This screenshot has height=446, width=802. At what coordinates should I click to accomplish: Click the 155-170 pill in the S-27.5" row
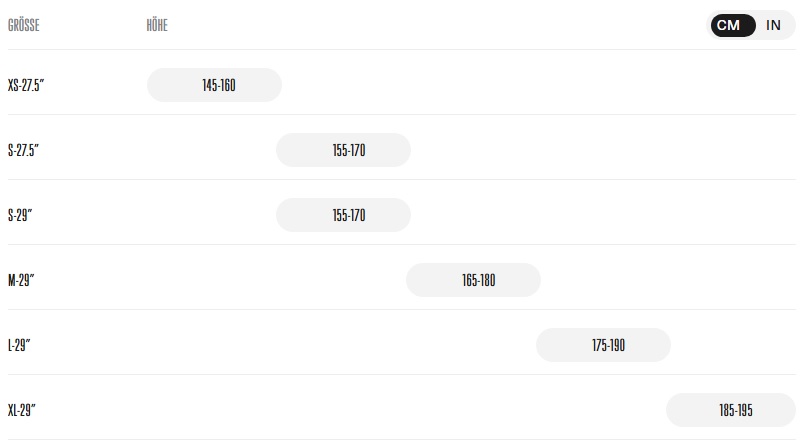click(x=343, y=150)
